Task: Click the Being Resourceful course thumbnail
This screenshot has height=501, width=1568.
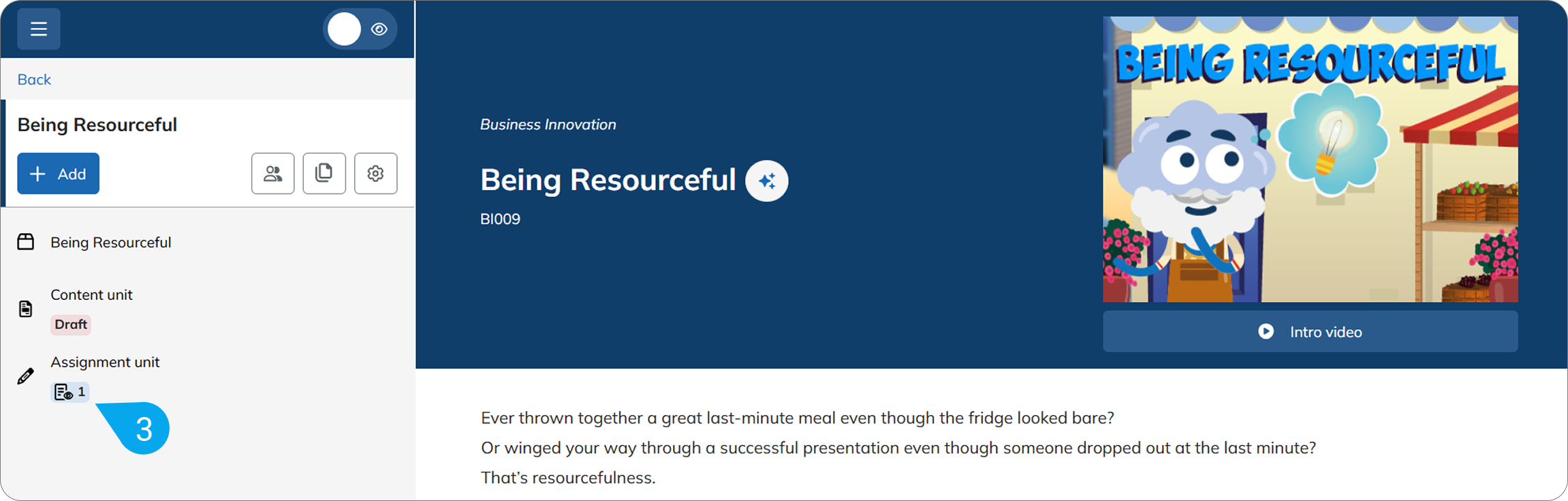Action: tap(1311, 160)
